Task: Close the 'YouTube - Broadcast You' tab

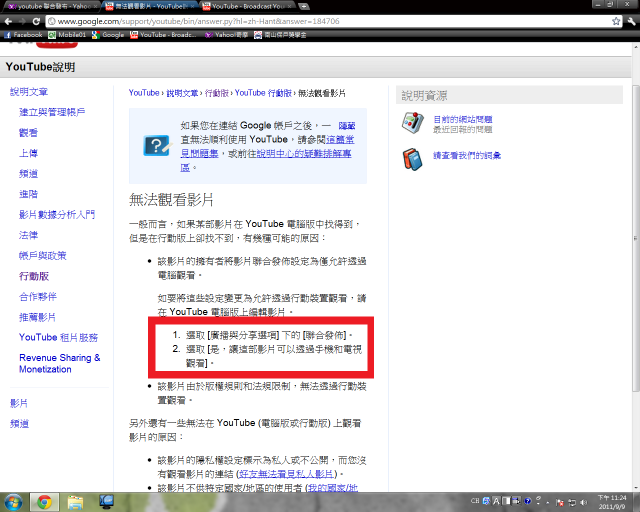Action: (290, 6)
